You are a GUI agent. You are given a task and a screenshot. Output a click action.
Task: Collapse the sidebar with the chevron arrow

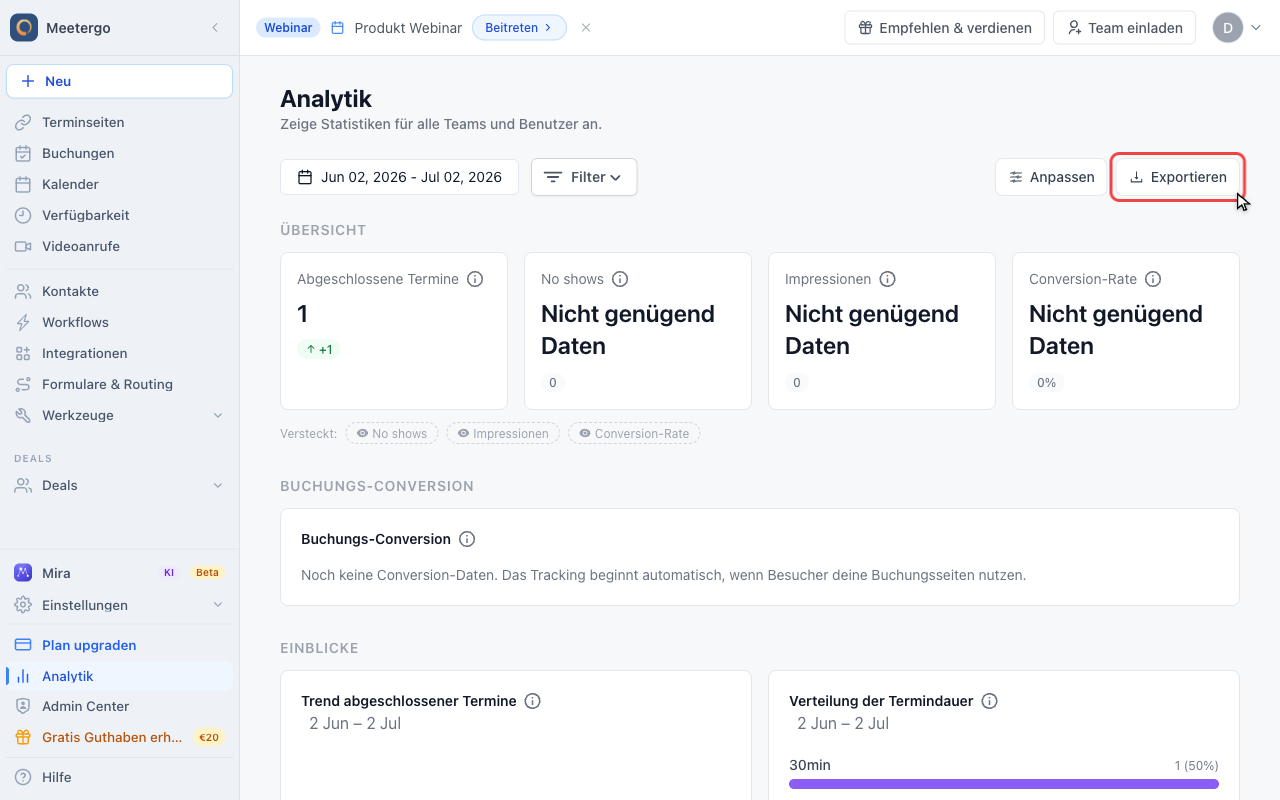pyautogui.click(x=215, y=28)
